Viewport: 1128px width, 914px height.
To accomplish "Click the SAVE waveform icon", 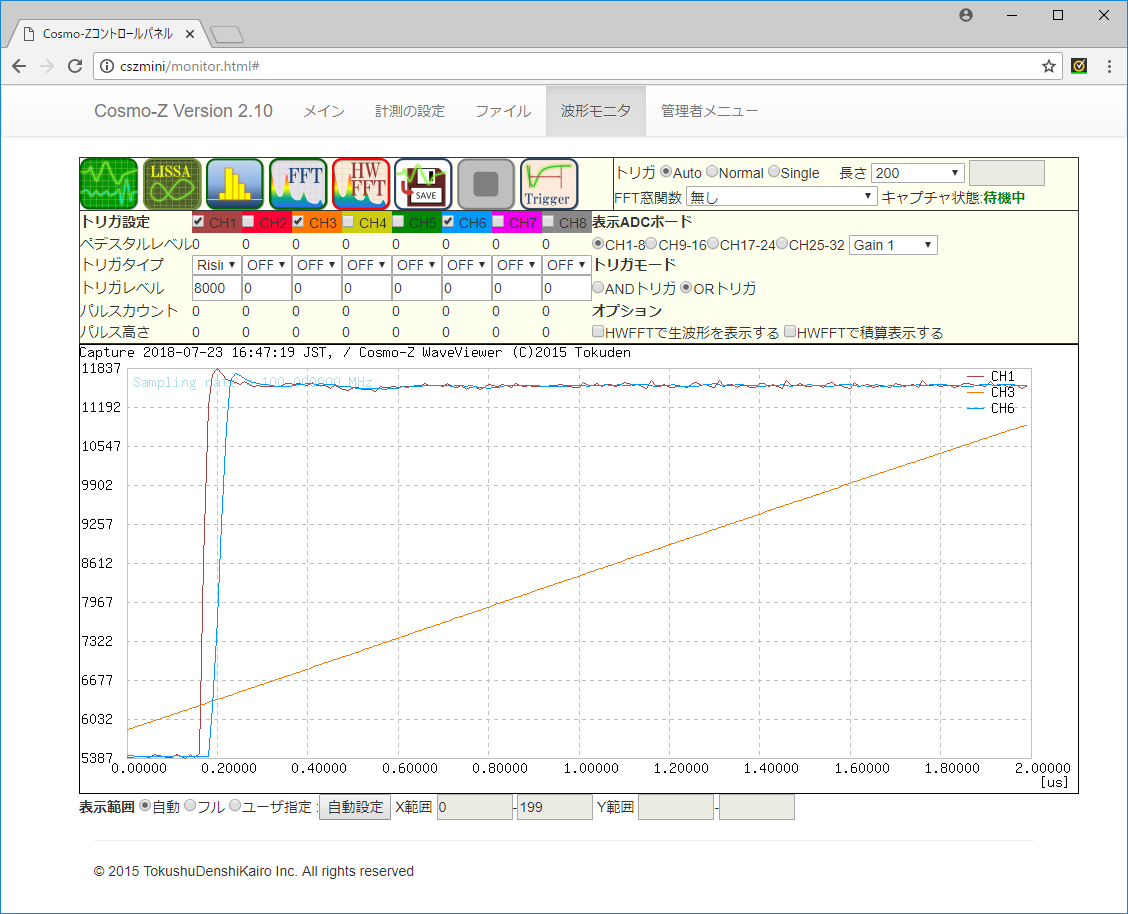I will point(423,184).
